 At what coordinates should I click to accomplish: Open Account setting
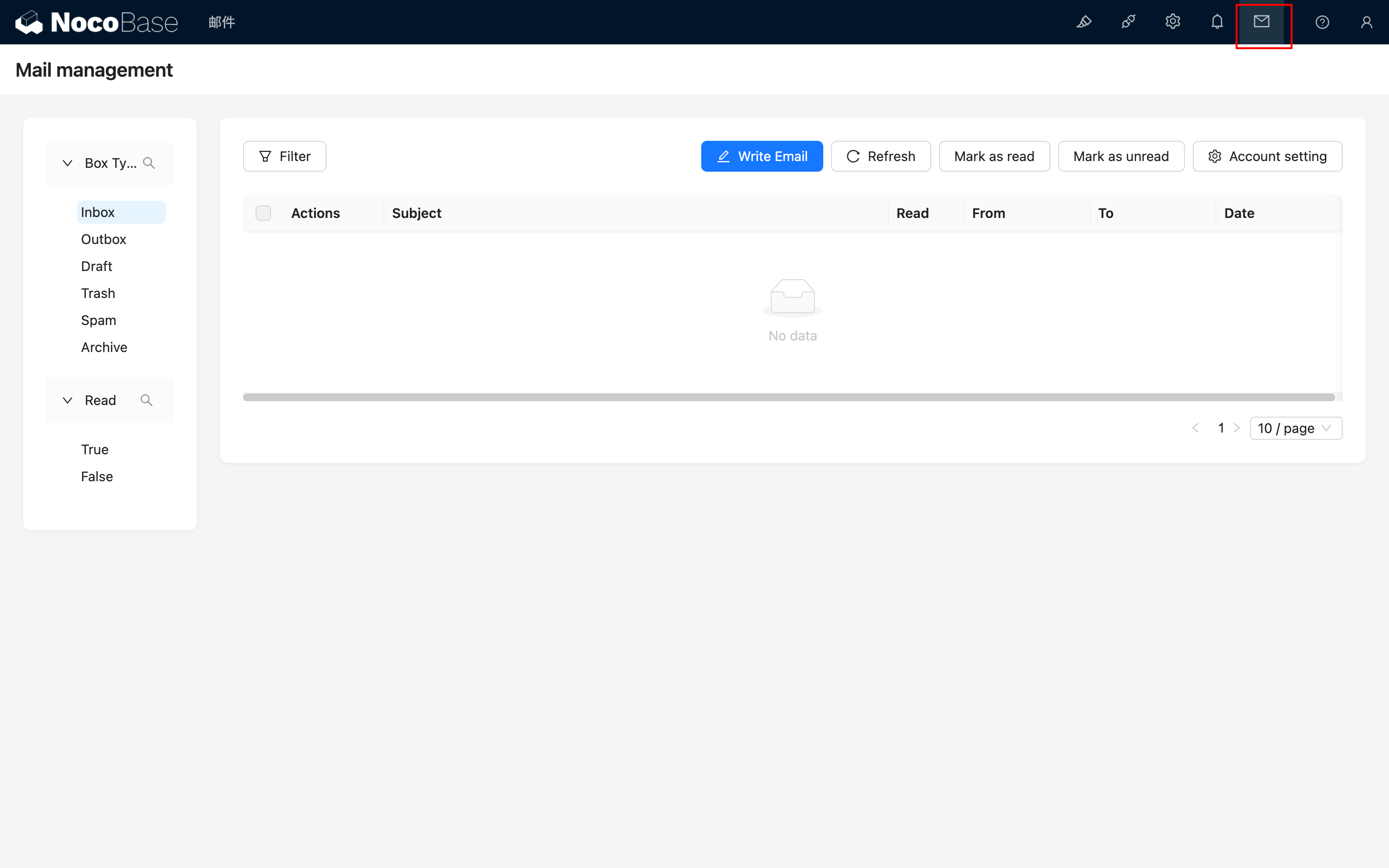coord(1267,156)
